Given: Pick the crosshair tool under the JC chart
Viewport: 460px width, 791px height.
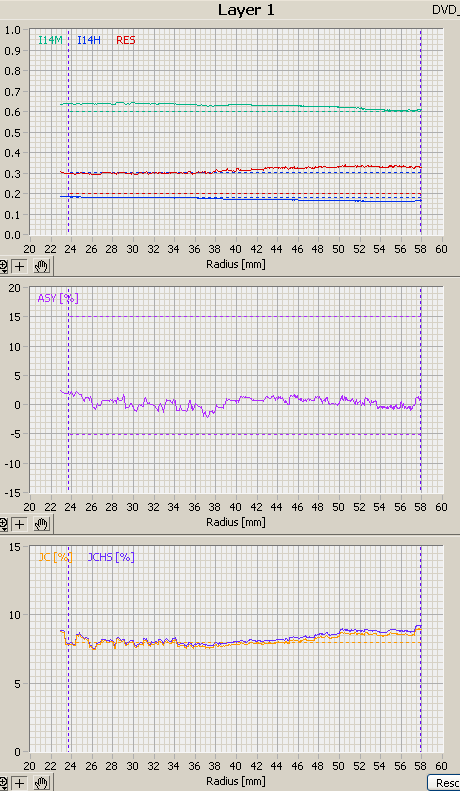Looking at the screenshot, I should click(20, 783).
